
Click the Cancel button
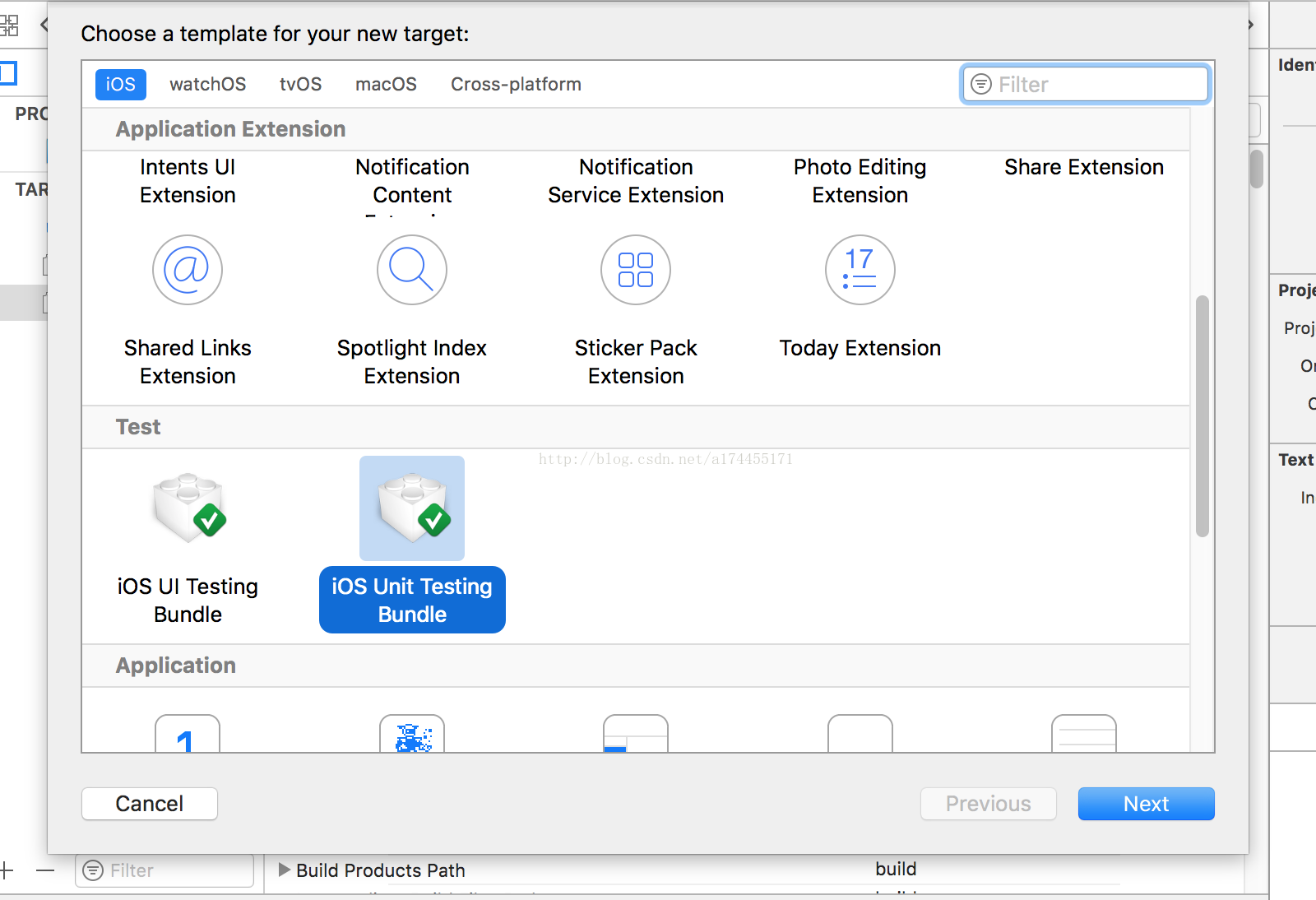pyautogui.click(x=150, y=804)
